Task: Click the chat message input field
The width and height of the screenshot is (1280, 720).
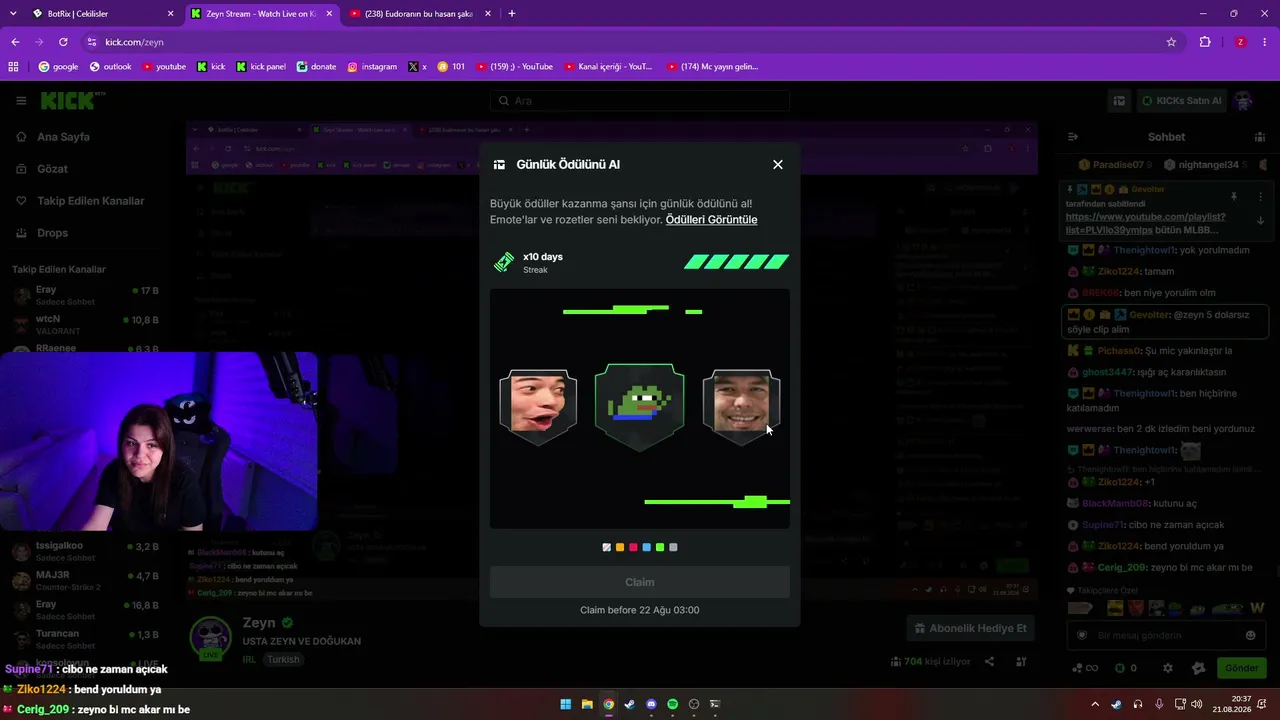Action: (x=1165, y=635)
